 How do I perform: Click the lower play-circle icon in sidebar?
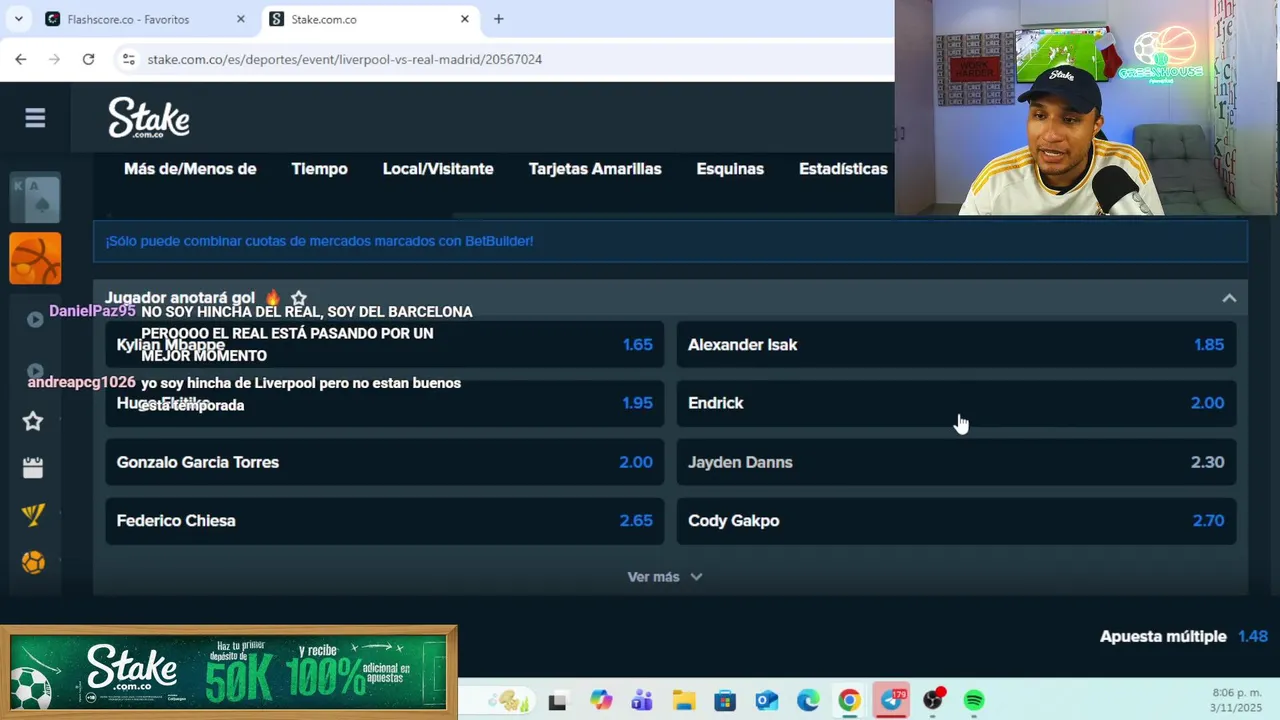point(35,371)
